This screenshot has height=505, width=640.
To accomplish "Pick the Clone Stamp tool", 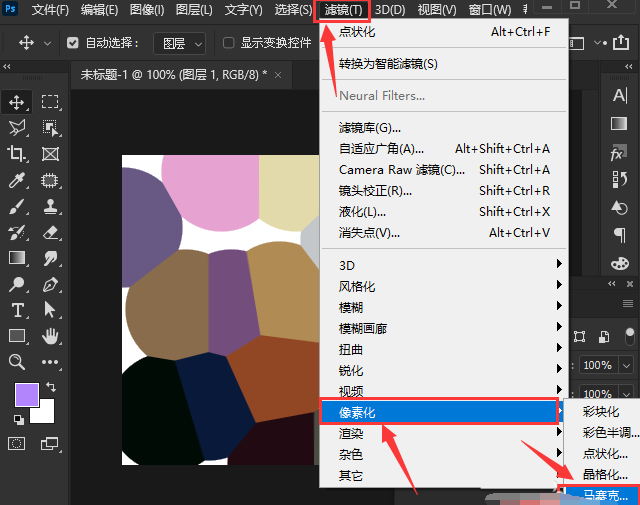I will pos(50,207).
